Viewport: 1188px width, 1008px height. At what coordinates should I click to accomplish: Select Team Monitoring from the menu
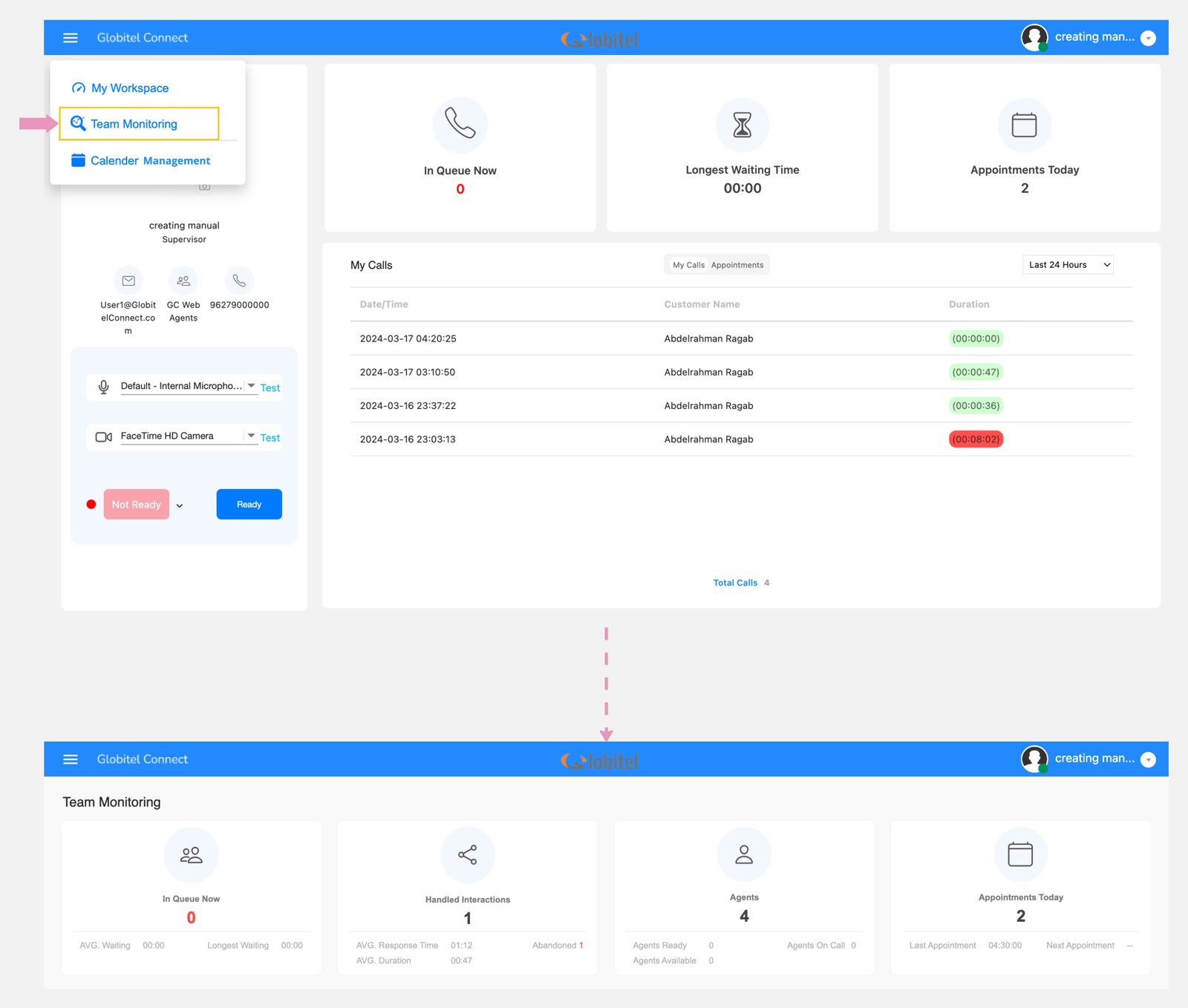(134, 124)
